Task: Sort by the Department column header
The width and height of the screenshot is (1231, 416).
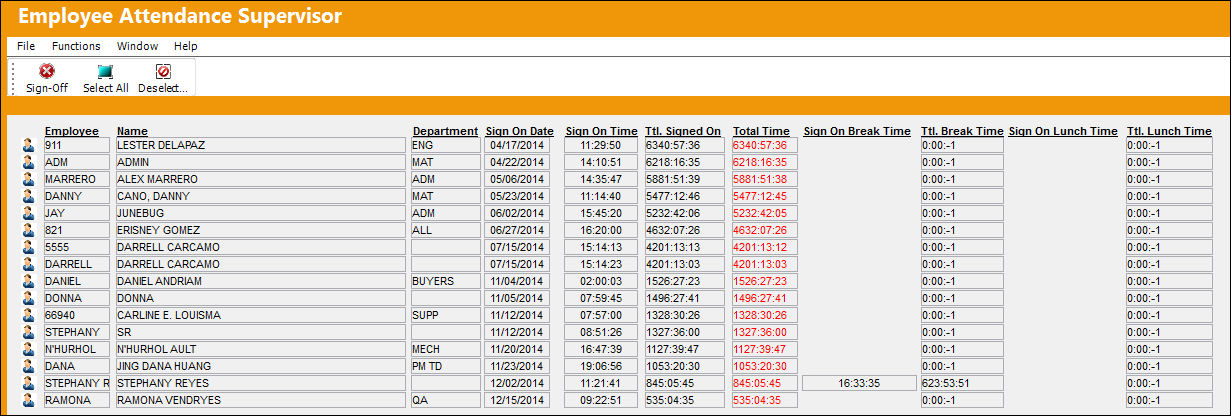Action: tap(445, 131)
